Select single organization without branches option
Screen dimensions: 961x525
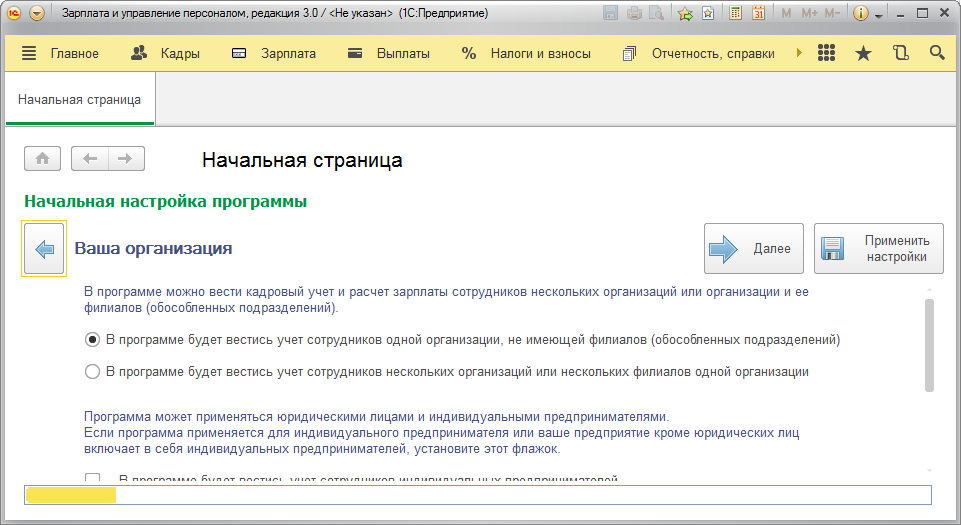(x=93, y=340)
